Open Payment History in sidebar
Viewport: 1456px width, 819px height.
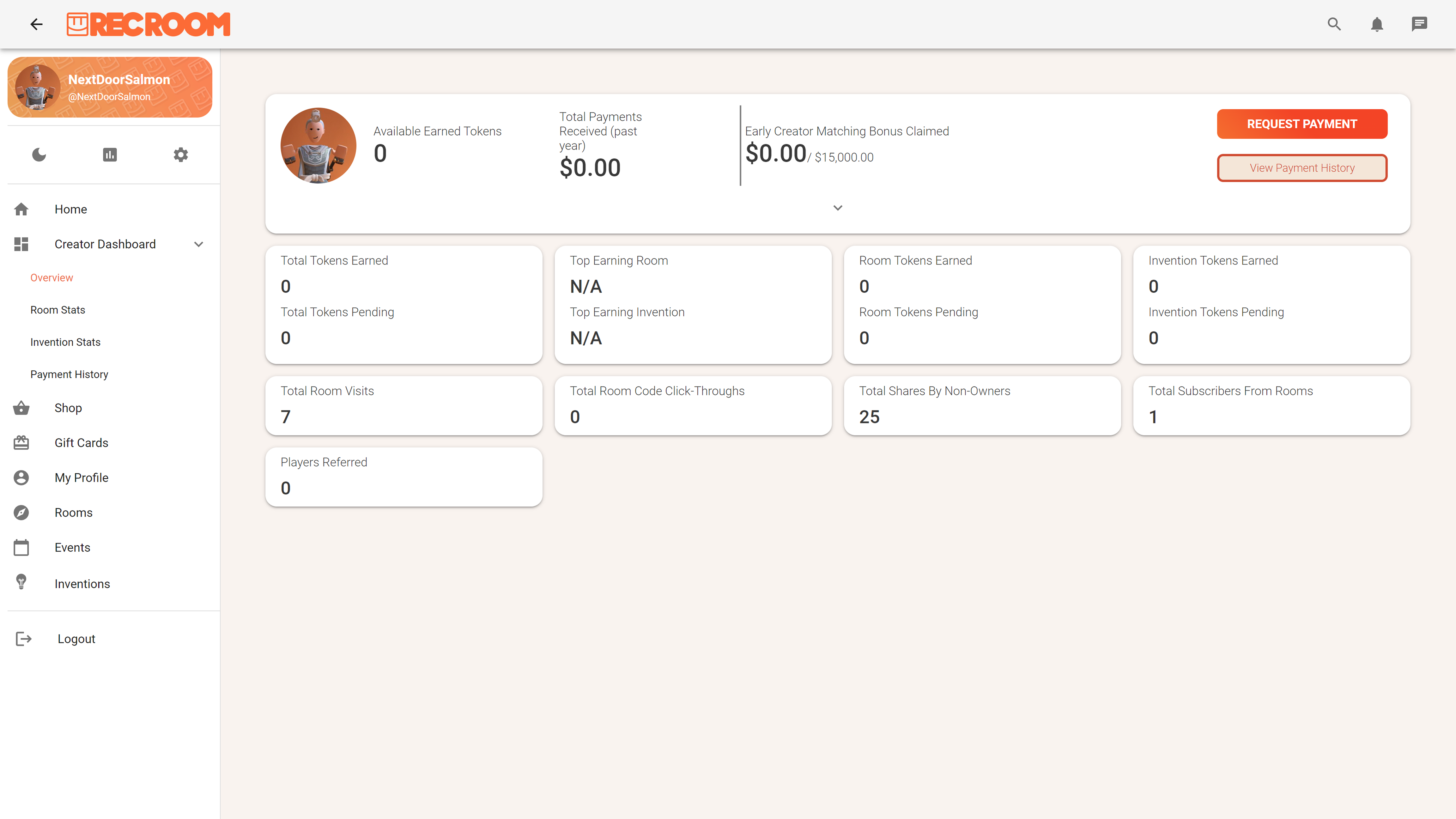click(x=70, y=374)
